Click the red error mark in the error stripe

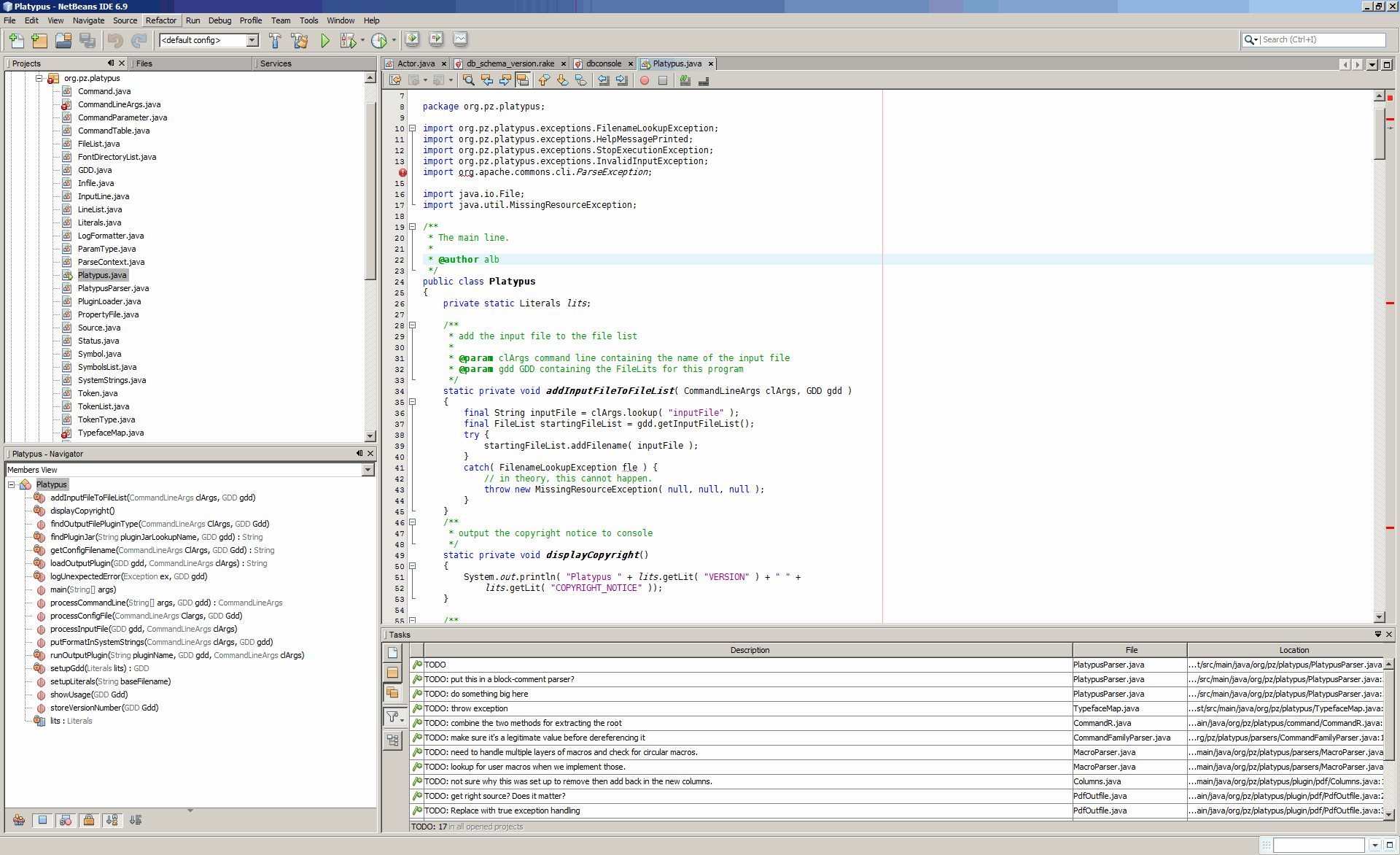[x=1390, y=119]
